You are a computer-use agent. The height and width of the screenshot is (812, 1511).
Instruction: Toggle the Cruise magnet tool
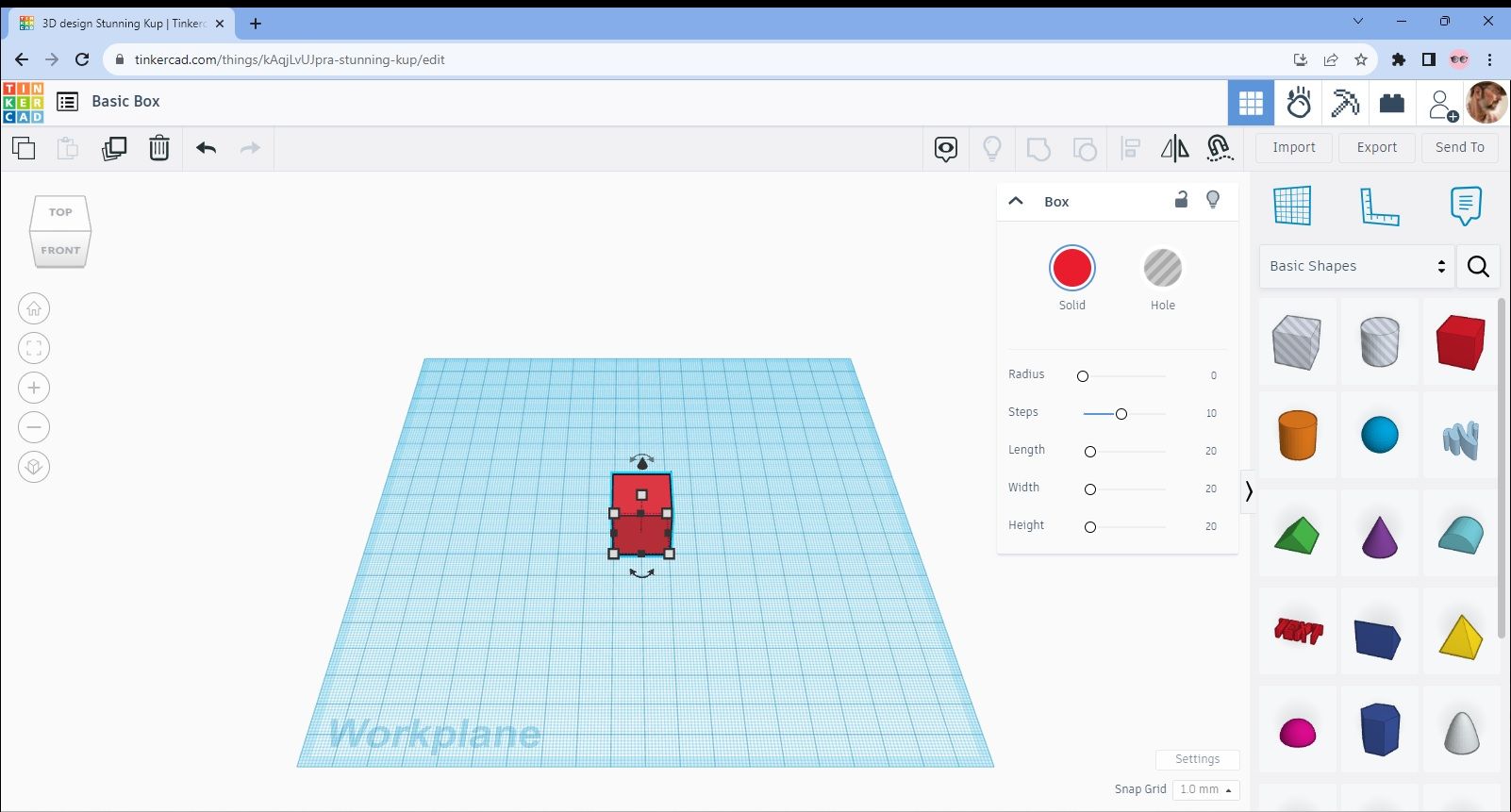1220,148
